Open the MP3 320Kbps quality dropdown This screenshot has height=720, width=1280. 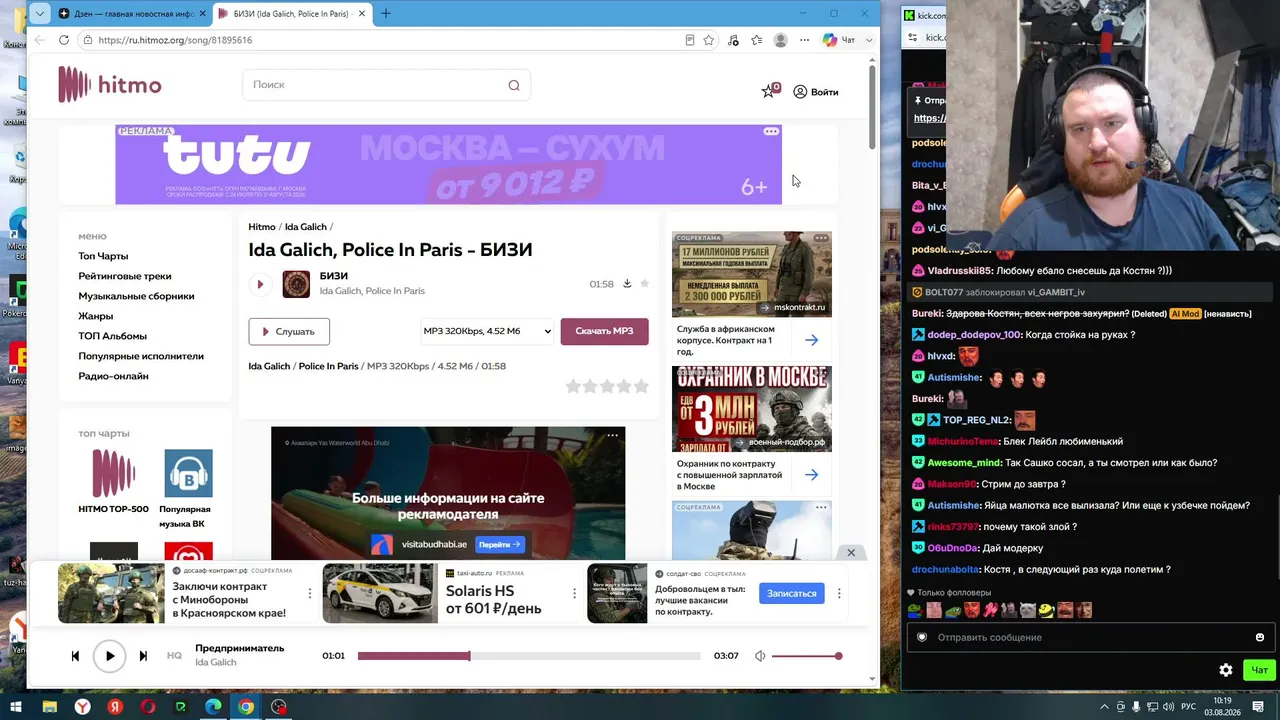click(487, 331)
